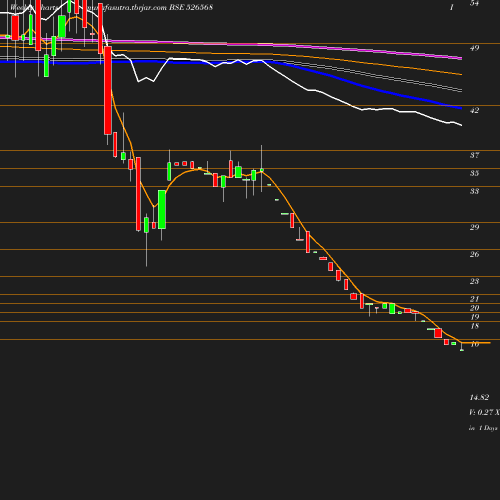Click the price axis label 33
This screenshot has height=500, width=500.
click(x=474, y=191)
